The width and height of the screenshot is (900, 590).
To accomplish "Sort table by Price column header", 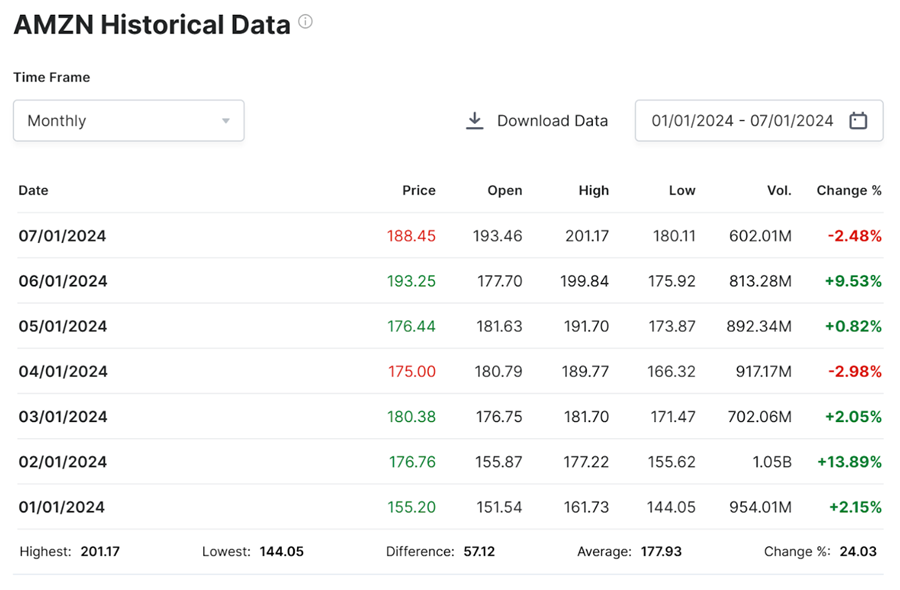I will (419, 190).
